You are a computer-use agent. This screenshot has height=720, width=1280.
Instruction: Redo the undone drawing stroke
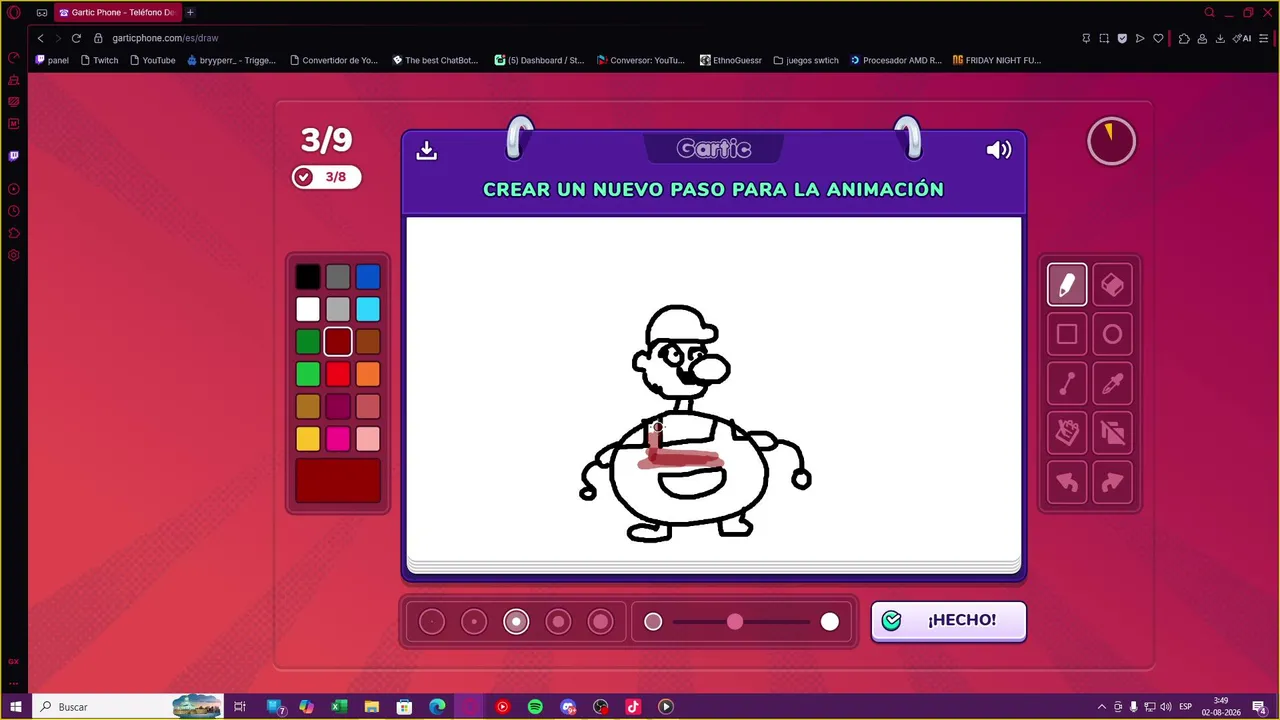1112,483
